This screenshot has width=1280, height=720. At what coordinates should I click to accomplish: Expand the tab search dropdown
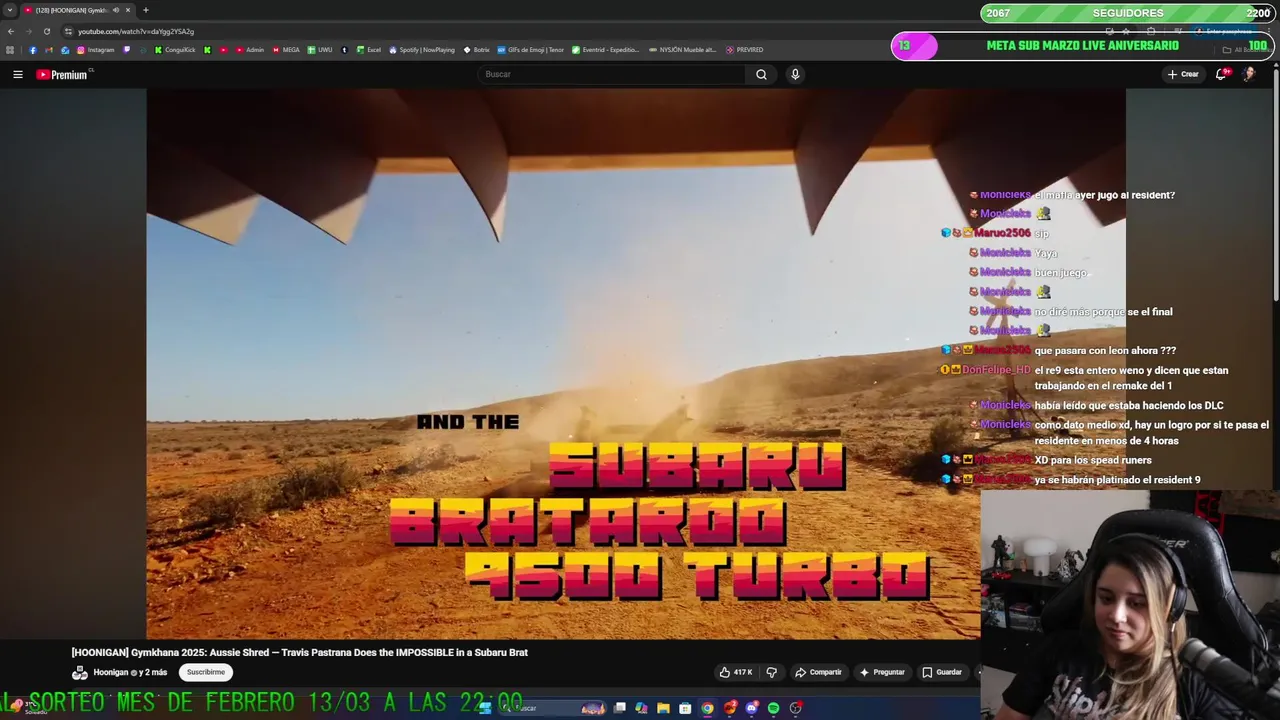click(9, 10)
